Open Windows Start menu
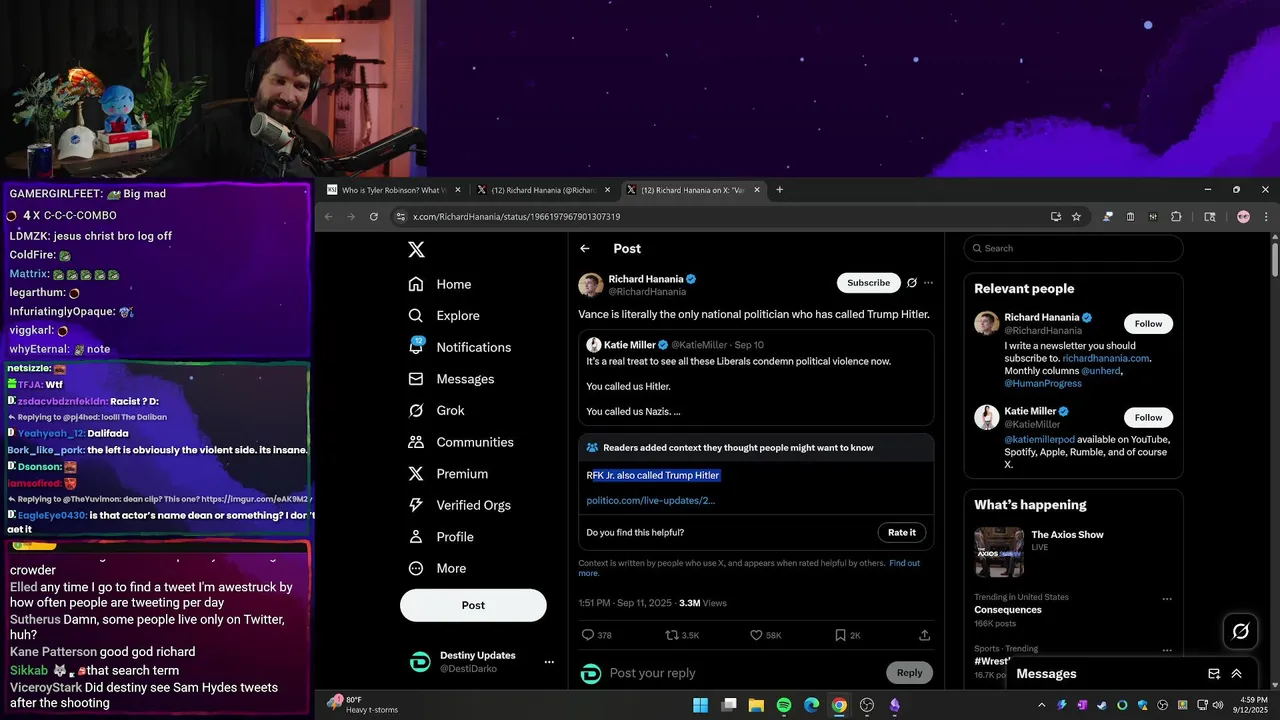Screen dimensions: 1280x720 pyautogui.click(x=701, y=705)
